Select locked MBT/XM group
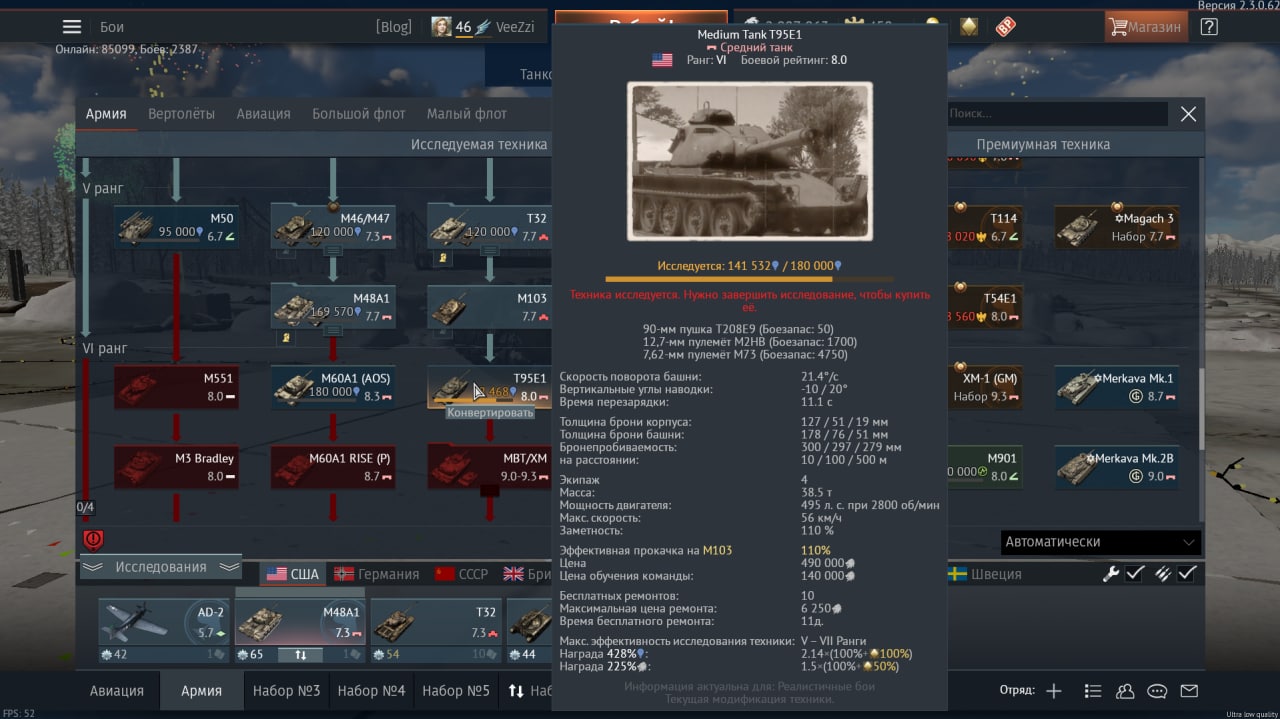 click(489, 467)
